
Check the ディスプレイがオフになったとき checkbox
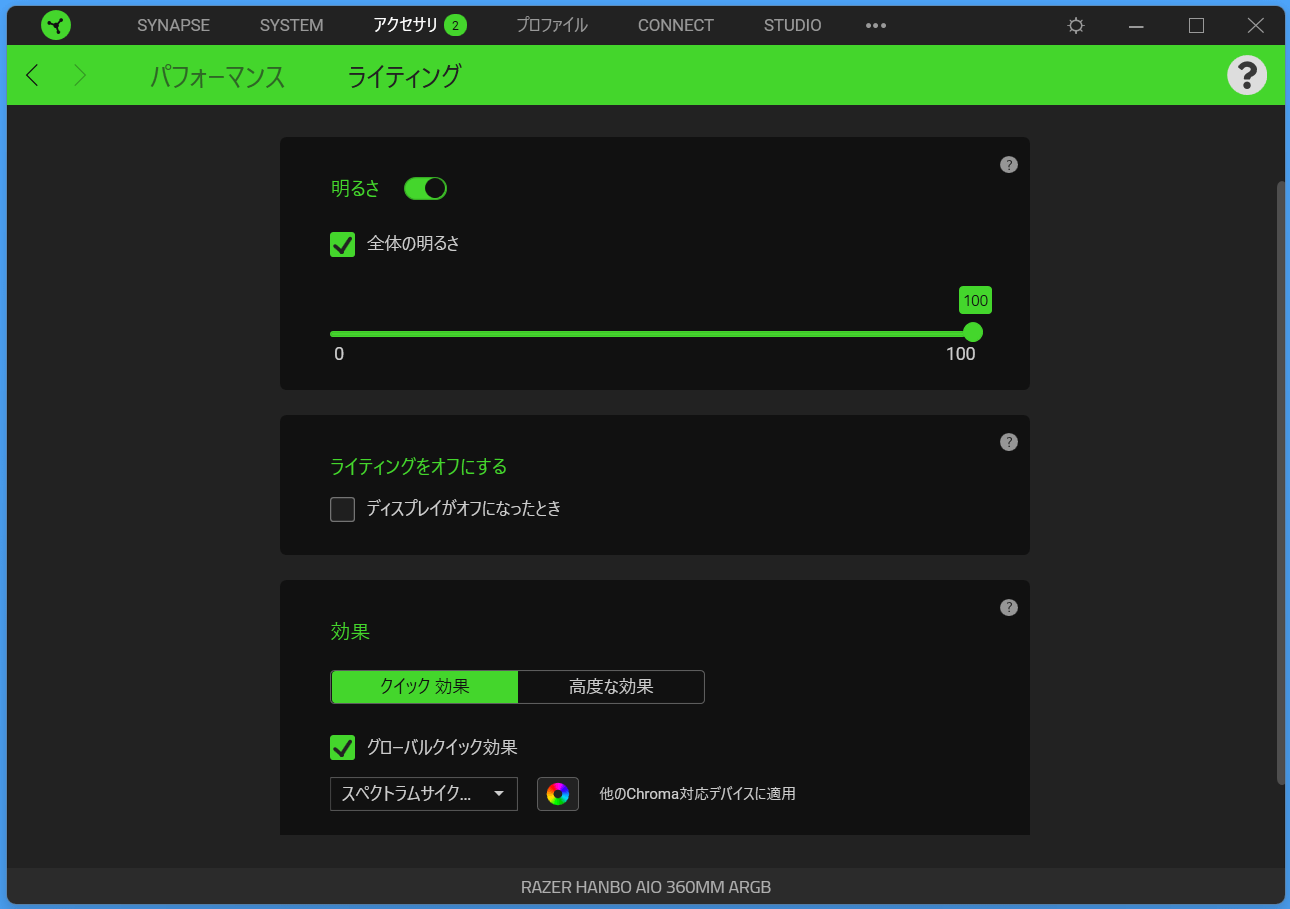(343, 510)
